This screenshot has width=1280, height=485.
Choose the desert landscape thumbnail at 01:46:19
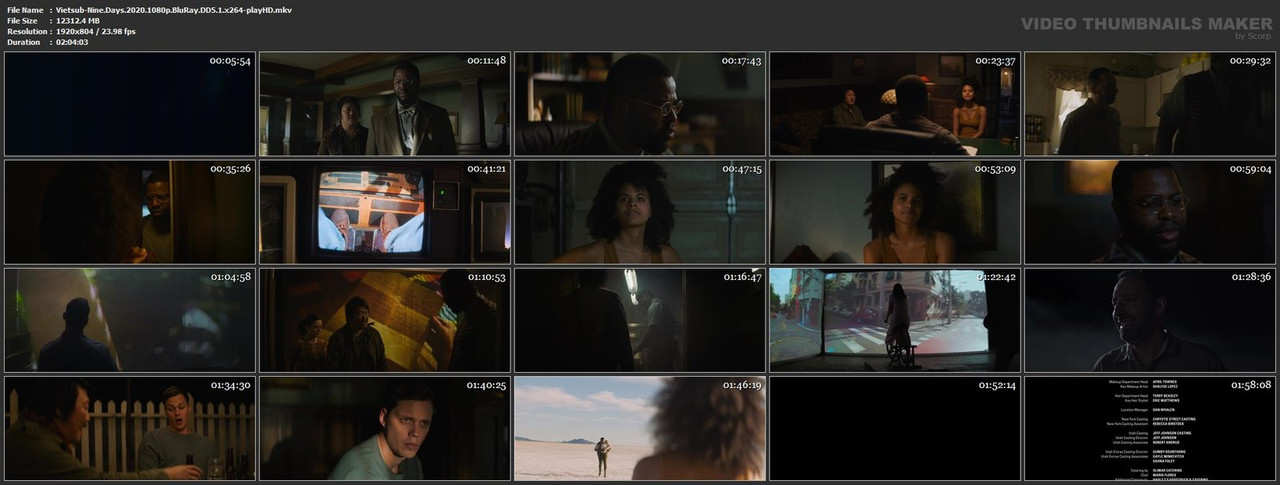(x=640, y=428)
